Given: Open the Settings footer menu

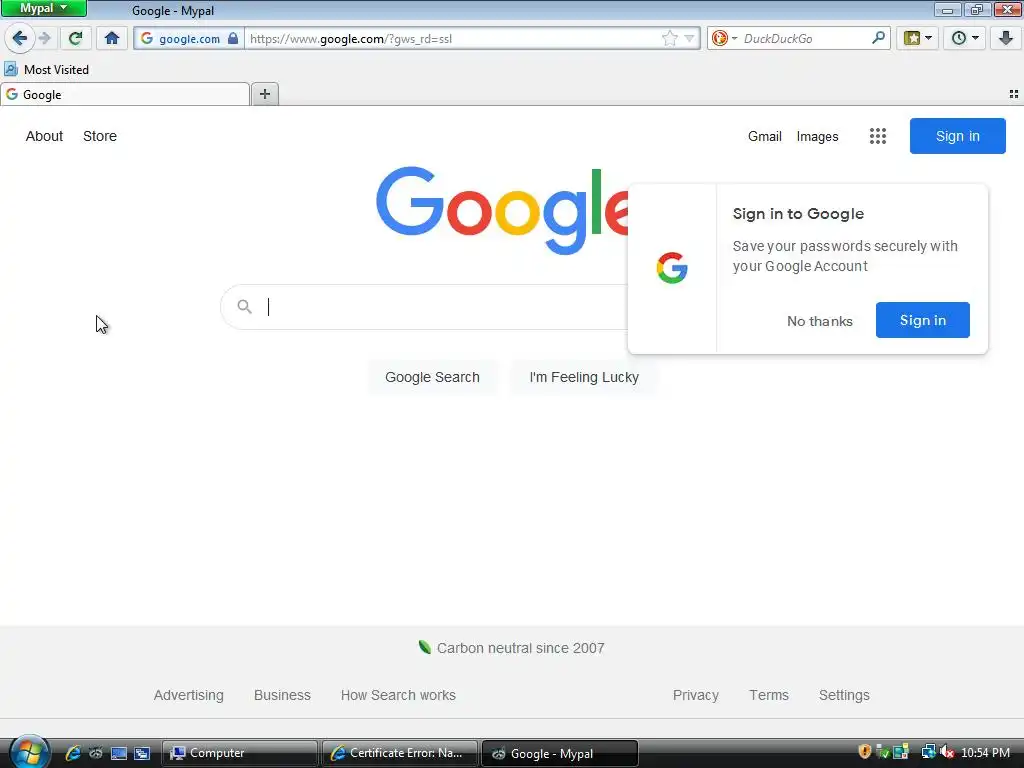Looking at the screenshot, I should pos(844,696).
